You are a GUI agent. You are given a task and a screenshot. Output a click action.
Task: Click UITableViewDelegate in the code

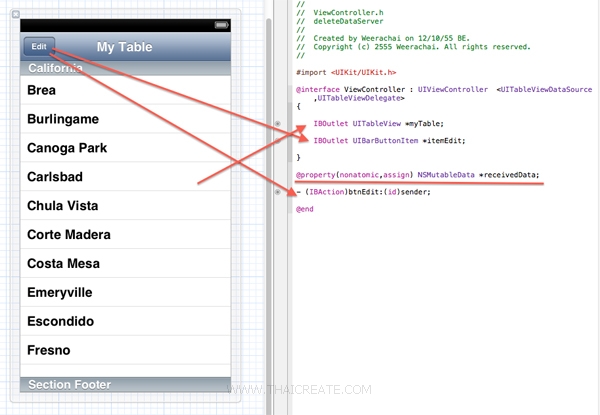(x=359, y=98)
